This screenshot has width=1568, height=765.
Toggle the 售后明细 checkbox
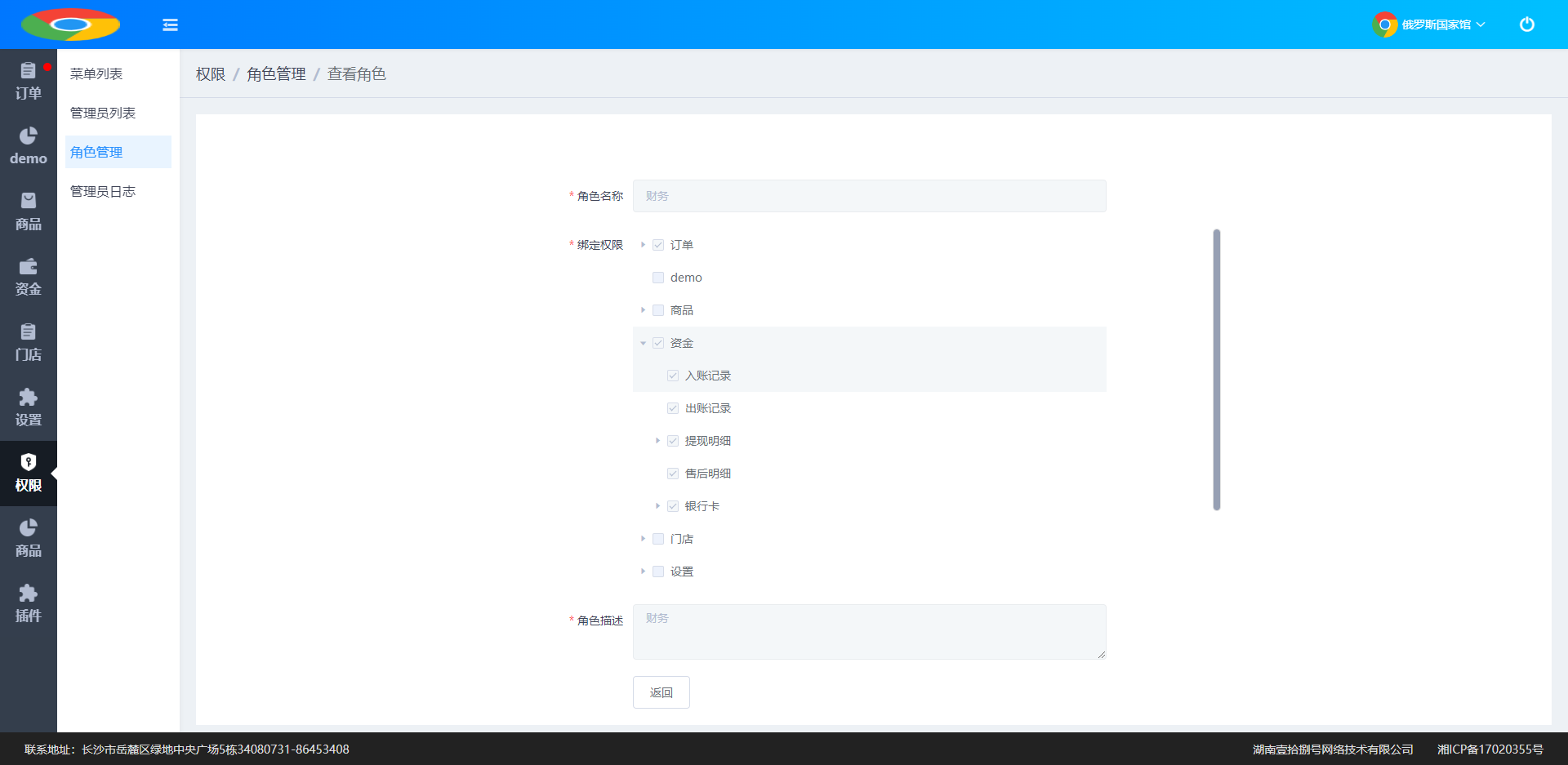click(673, 474)
